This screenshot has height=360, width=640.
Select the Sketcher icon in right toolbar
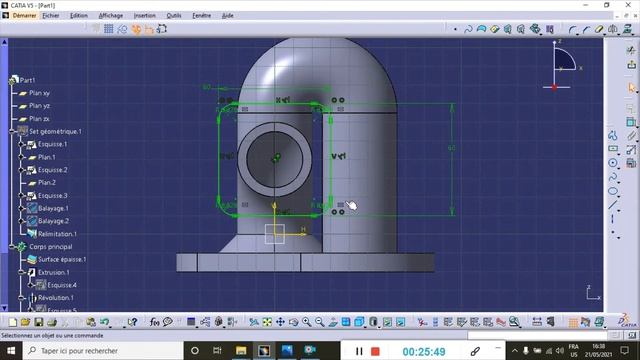[x=631, y=50]
